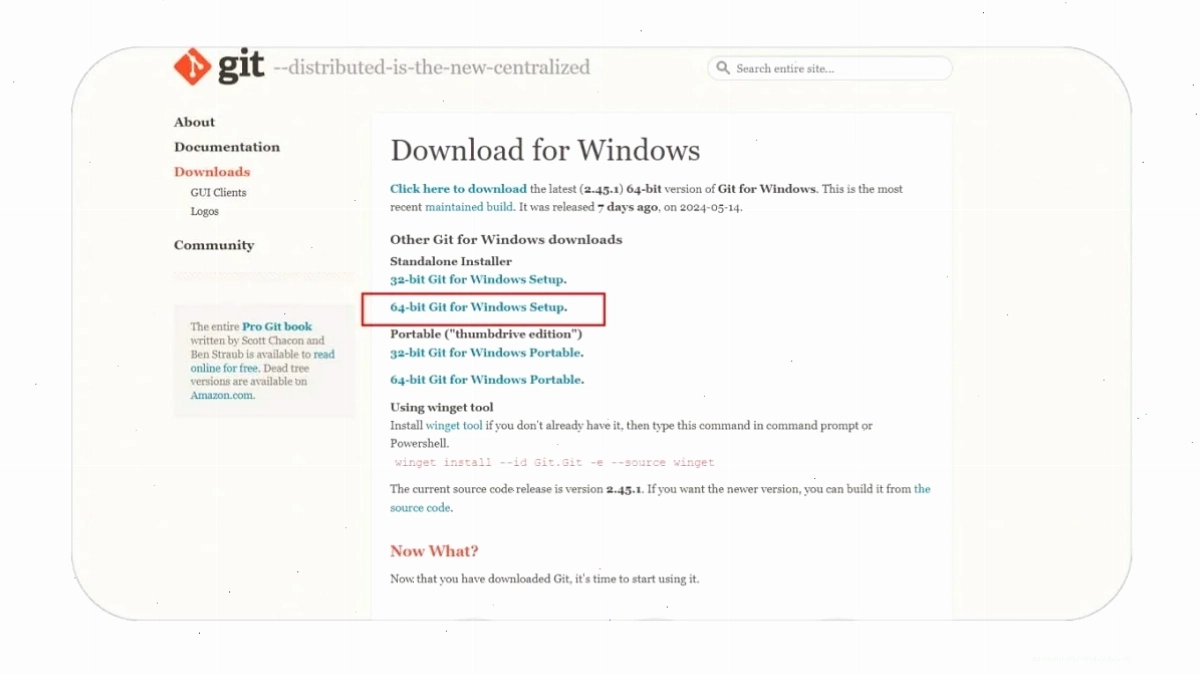Open the About section in the sidebar
This screenshot has width=1200, height=675.
pos(194,122)
